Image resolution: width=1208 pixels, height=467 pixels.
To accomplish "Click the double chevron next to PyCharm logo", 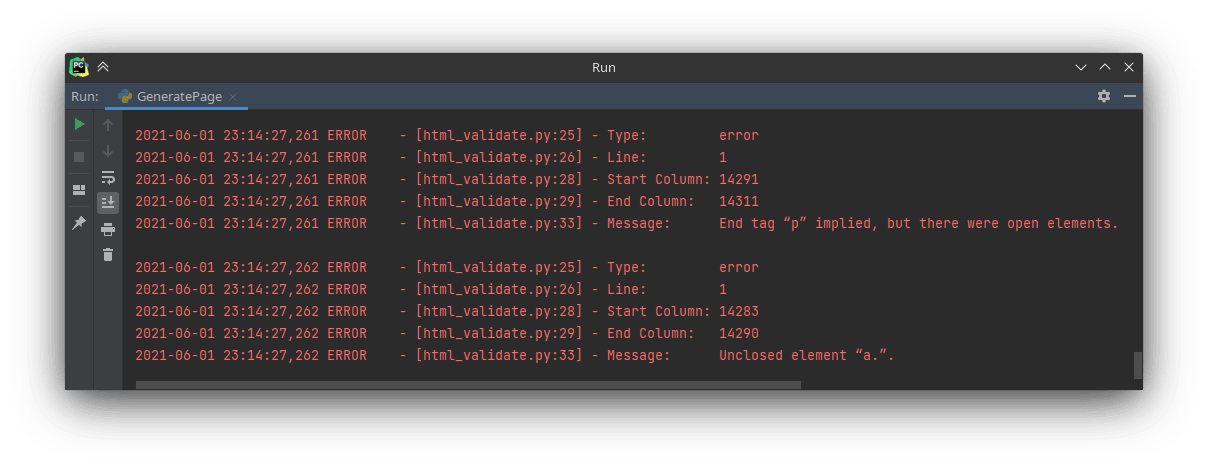I will click(x=103, y=67).
